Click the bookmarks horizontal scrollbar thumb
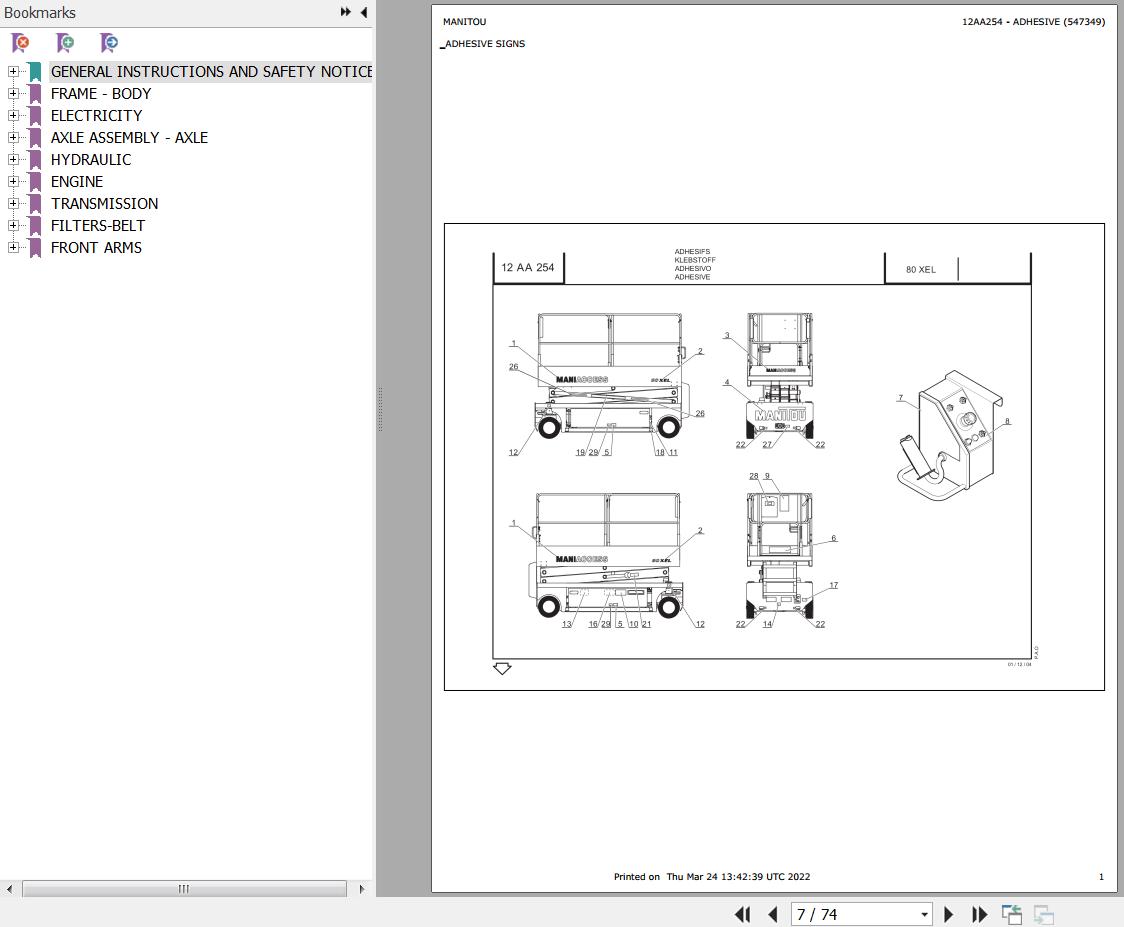The image size is (1124, 927). [184, 889]
